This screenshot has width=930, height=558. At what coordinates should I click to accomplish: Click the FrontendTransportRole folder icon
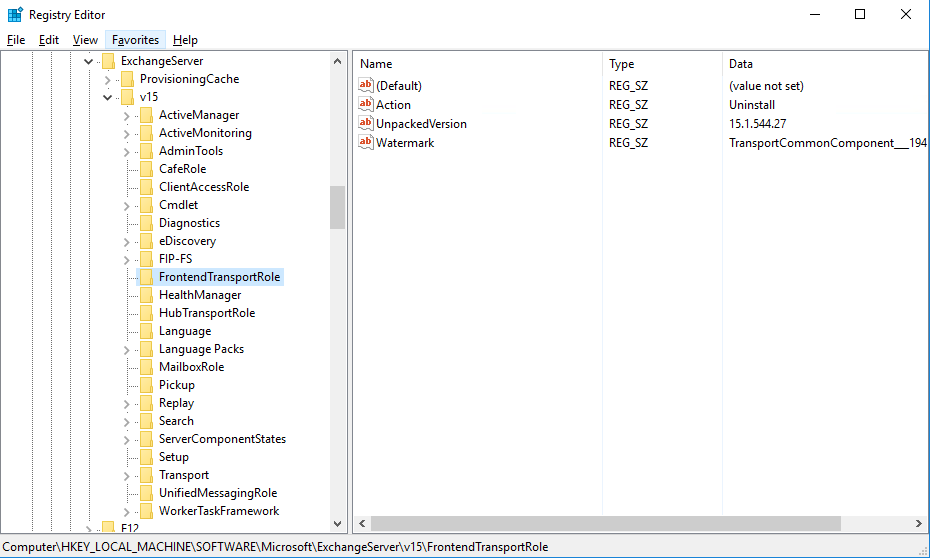click(x=146, y=277)
